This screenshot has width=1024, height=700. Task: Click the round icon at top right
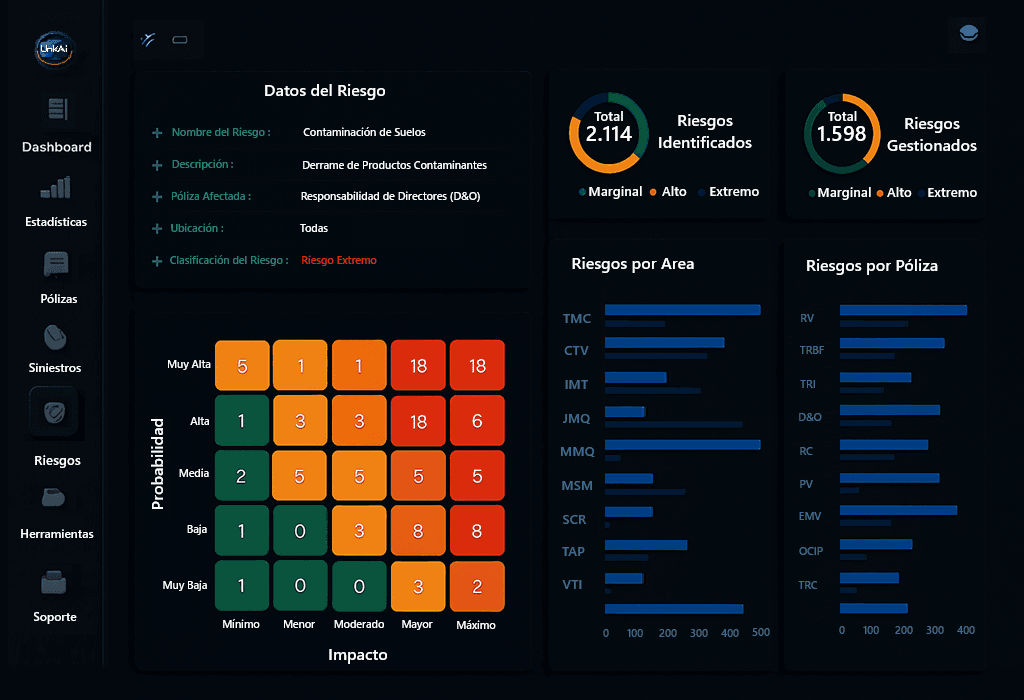pyautogui.click(x=968, y=34)
